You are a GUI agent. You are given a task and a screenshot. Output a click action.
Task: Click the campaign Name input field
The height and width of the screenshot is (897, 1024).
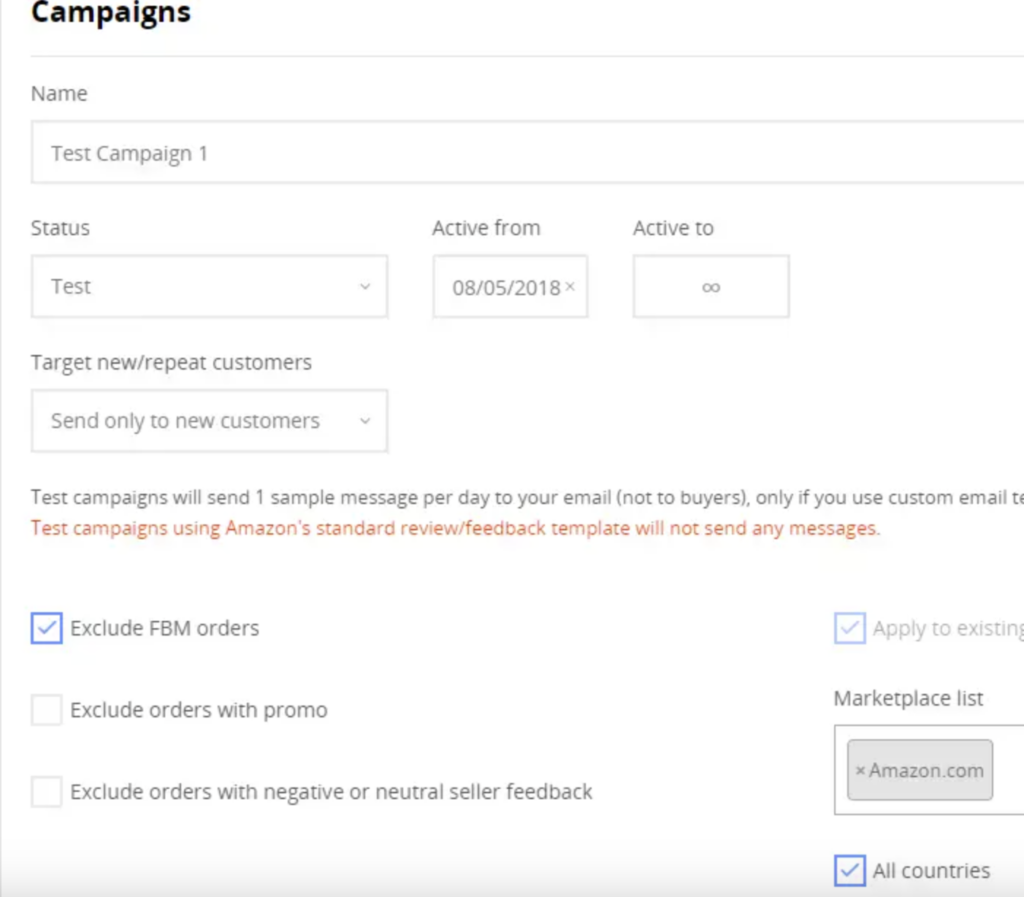point(528,152)
